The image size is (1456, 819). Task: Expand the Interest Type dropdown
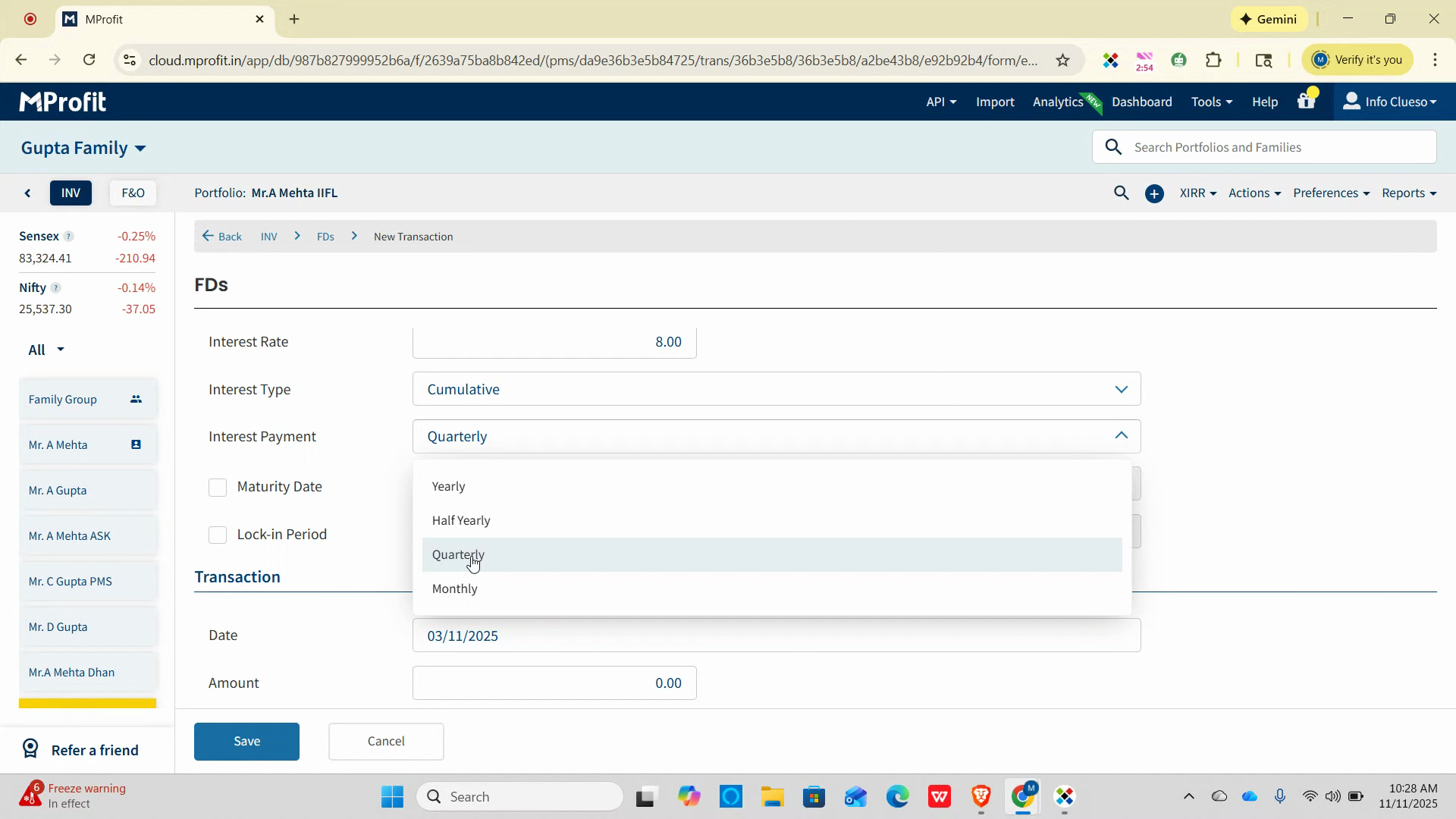click(776, 389)
